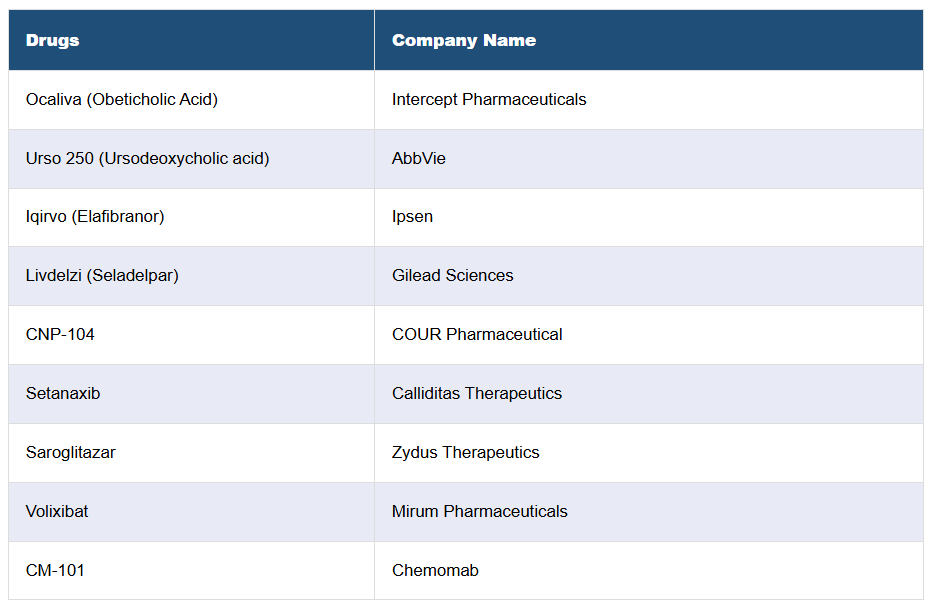Select the Saroglitazar drug cell
This screenshot has height=605, width=931.
tap(71, 453)
